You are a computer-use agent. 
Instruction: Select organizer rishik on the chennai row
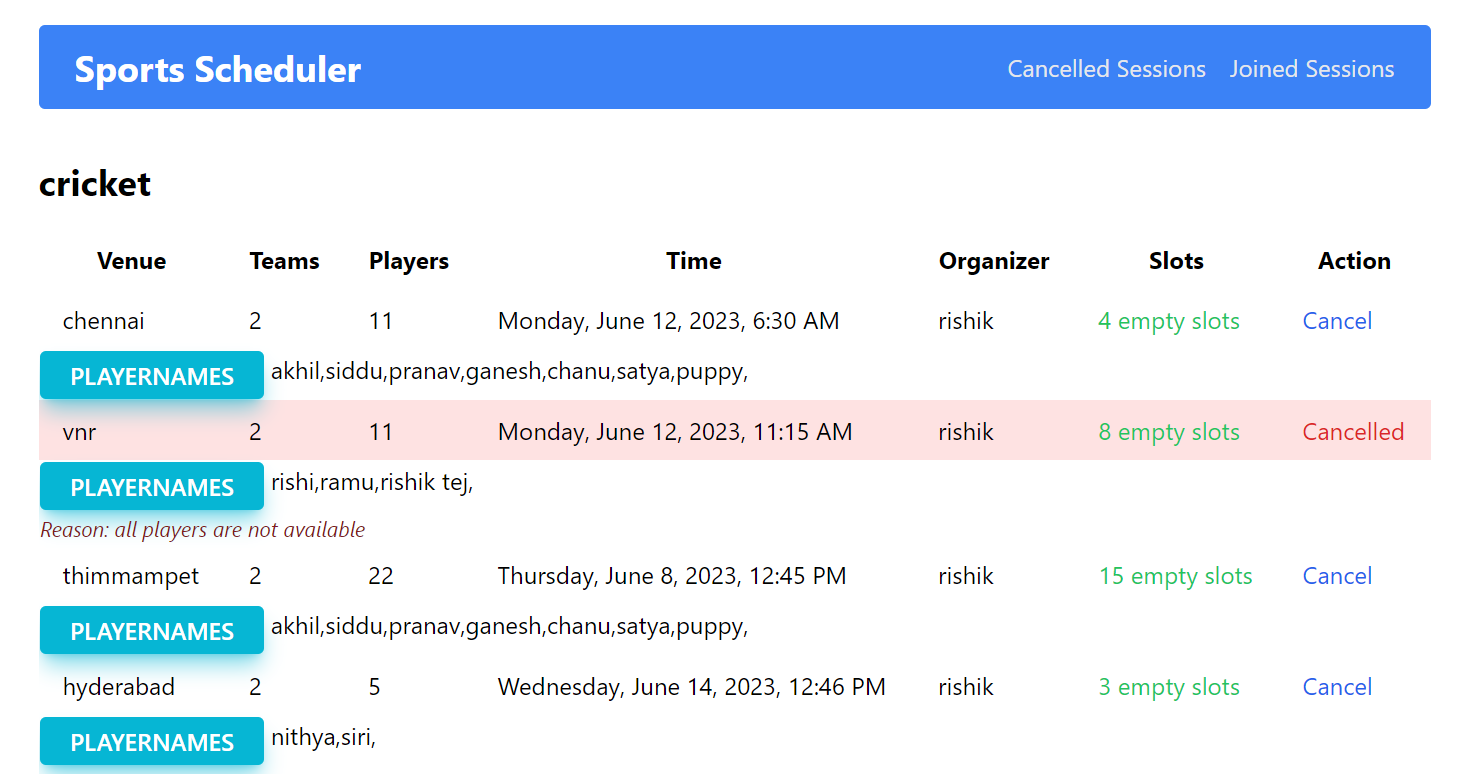pyautogui.click(x=965, y=321)
